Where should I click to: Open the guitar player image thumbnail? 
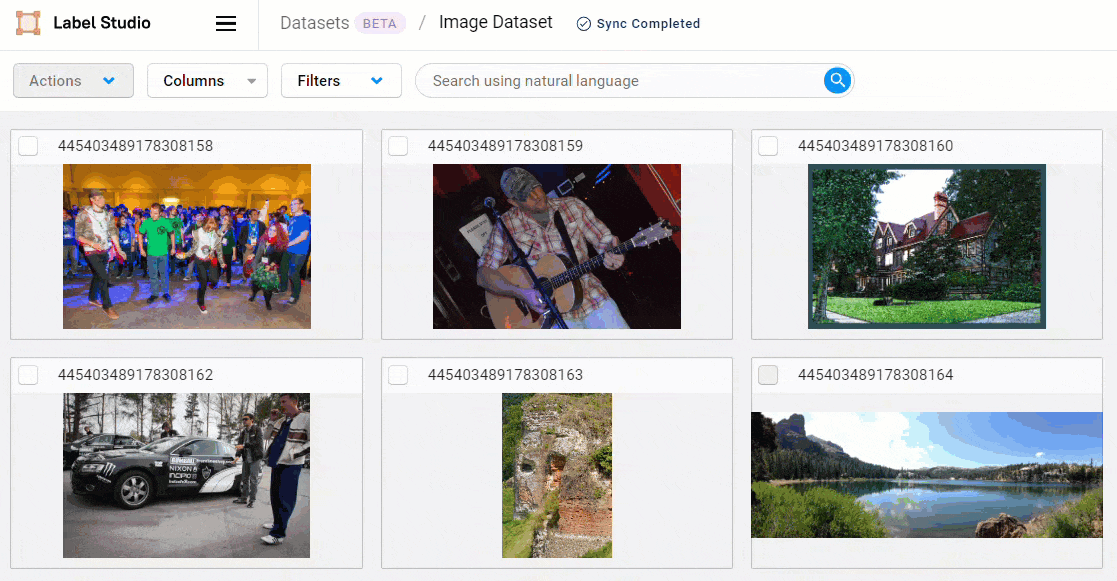[x=556, y=246]
